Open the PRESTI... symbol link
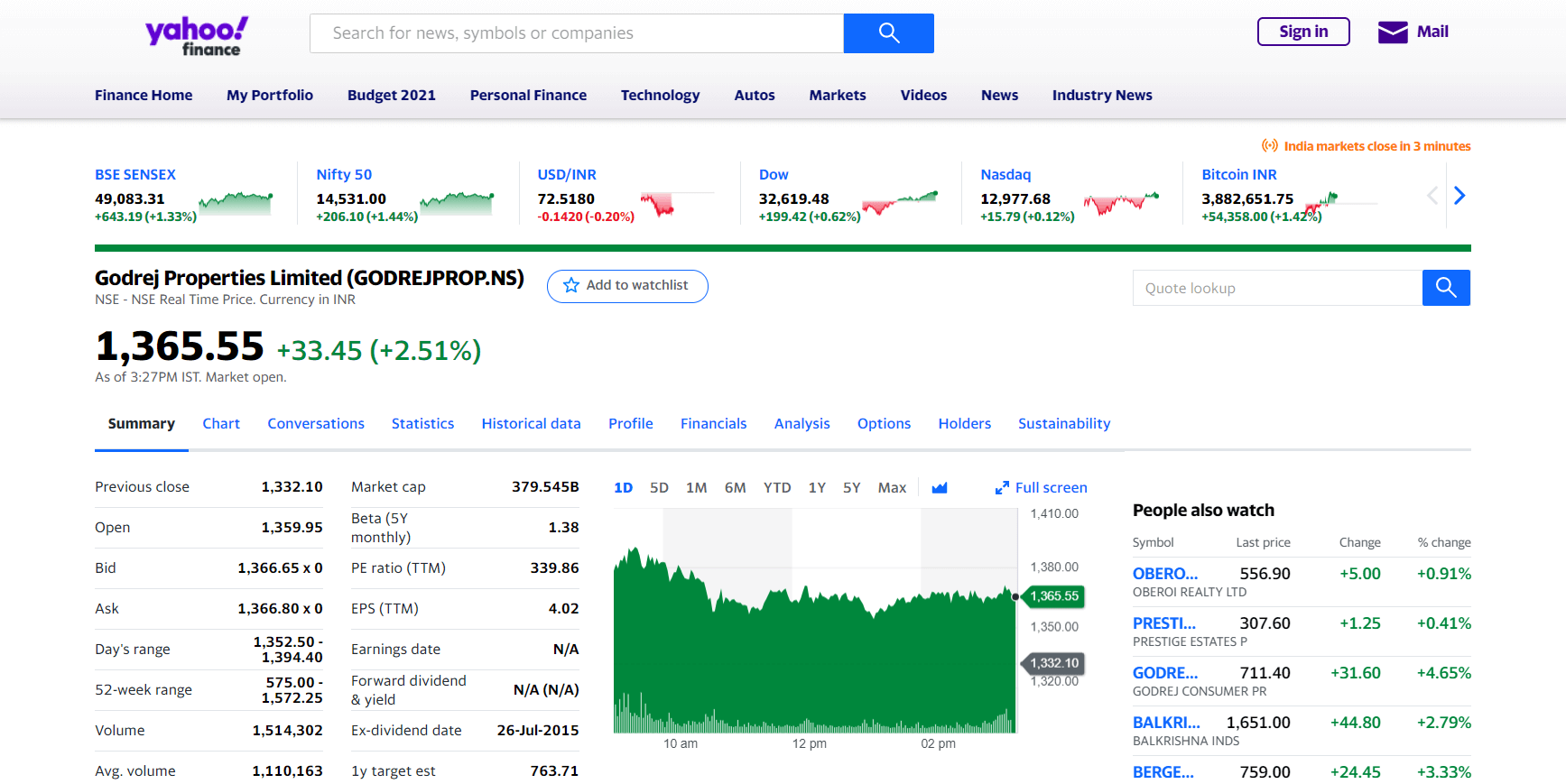The width and height of the screenshot is (1566, 784). point(1164,623)
